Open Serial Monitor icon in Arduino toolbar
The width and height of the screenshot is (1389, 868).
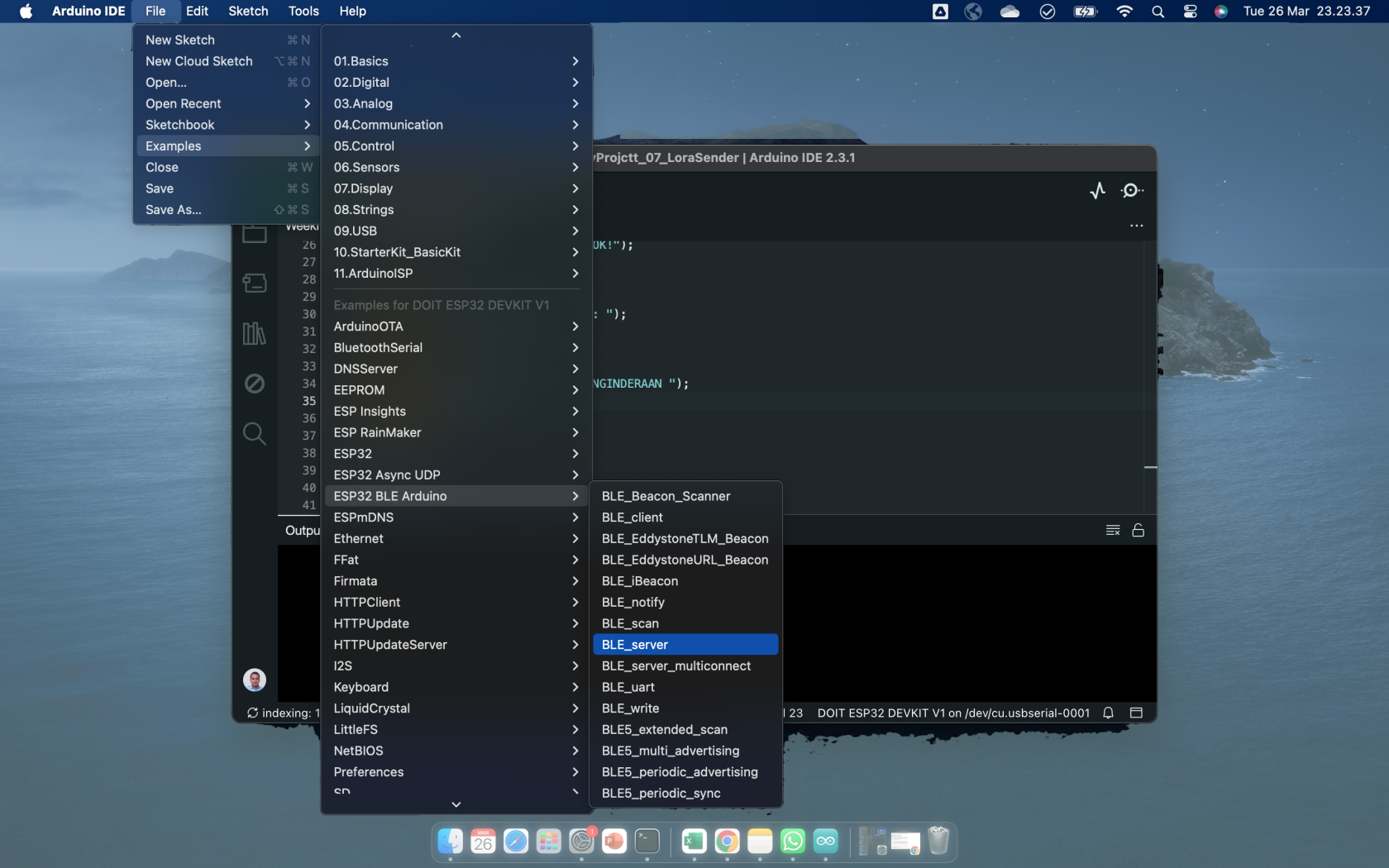click(1132, 191)
